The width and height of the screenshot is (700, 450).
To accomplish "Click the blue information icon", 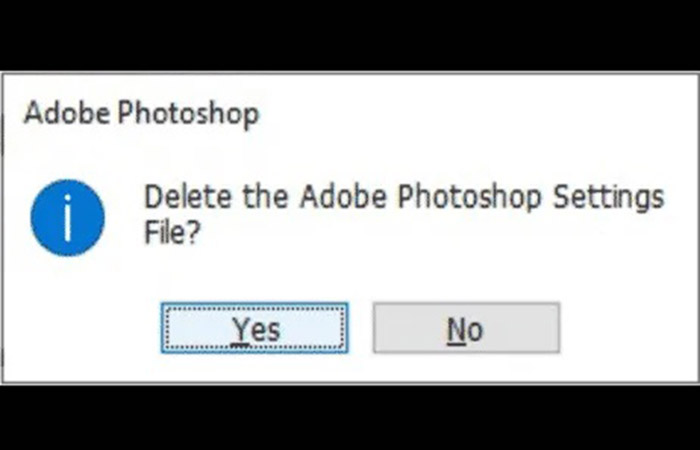I will 67,217.
